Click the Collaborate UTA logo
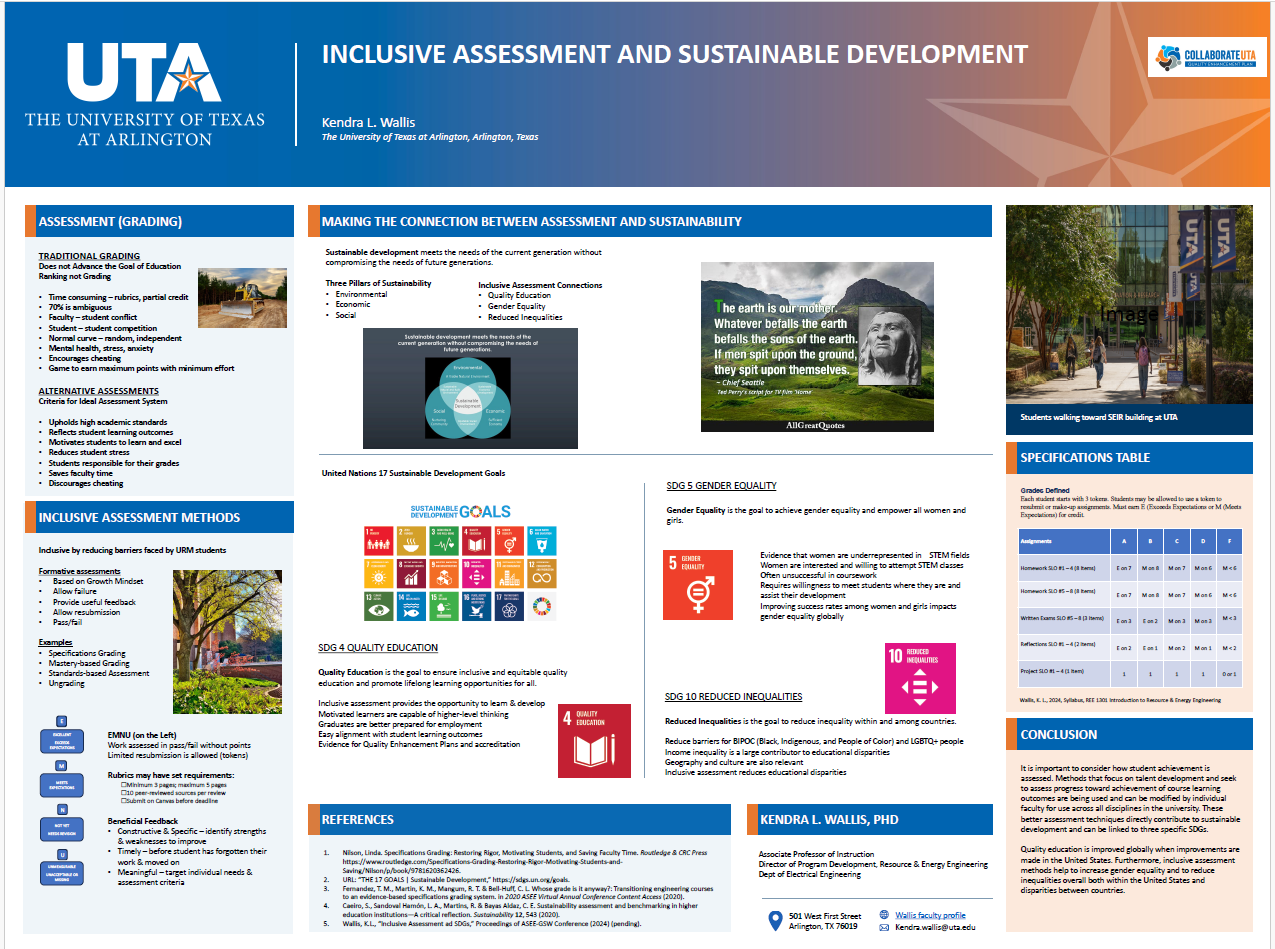1275x949 pixels. pos(1192,60)
